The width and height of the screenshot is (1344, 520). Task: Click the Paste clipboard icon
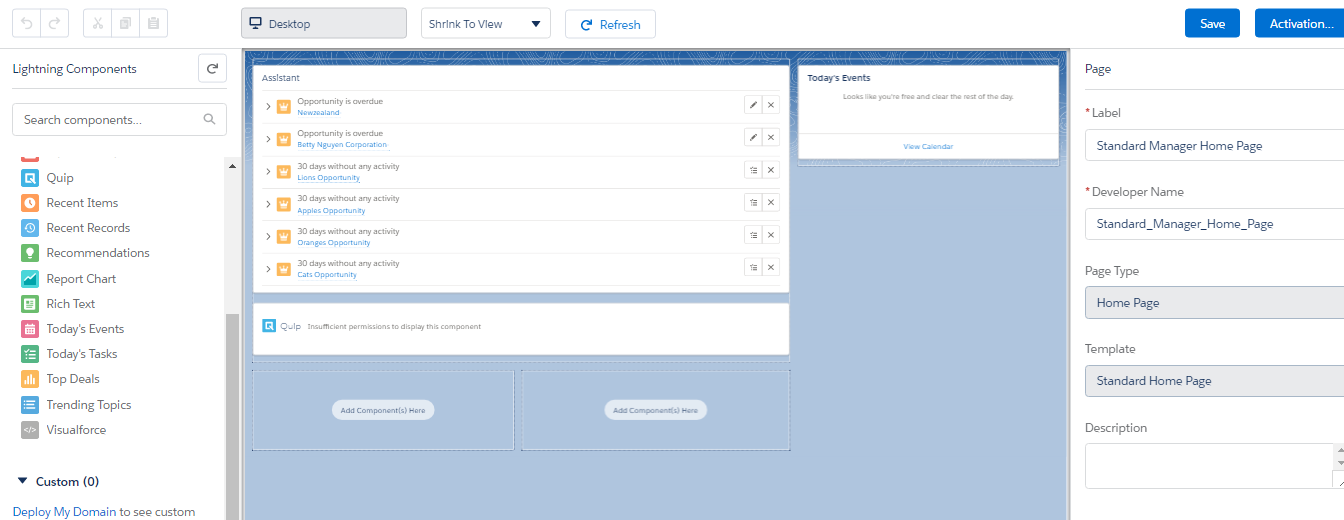pos(153,23)
